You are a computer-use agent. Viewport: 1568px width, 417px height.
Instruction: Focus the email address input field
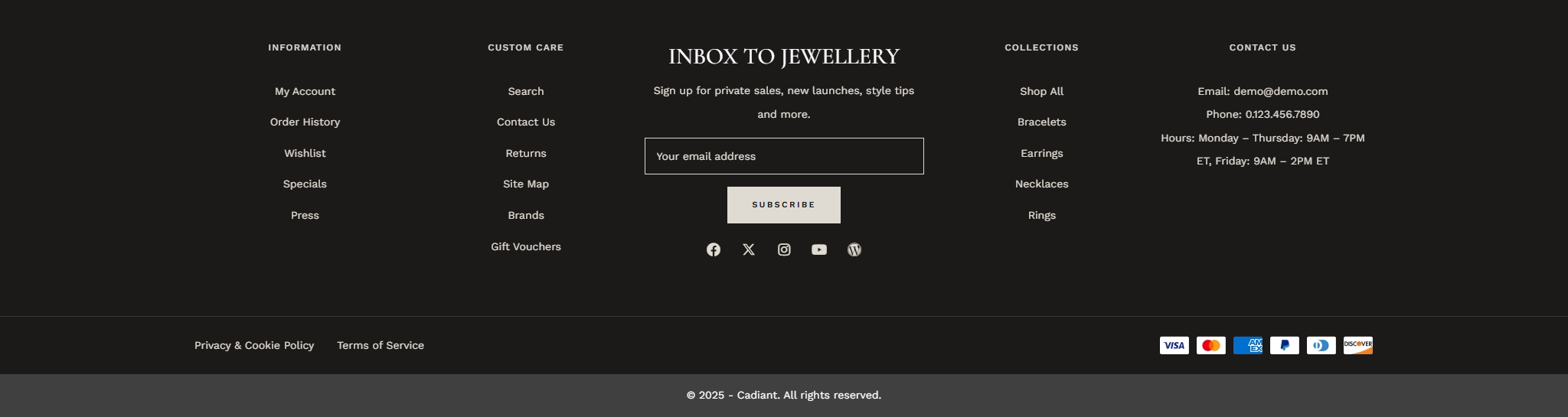point(784,156)
